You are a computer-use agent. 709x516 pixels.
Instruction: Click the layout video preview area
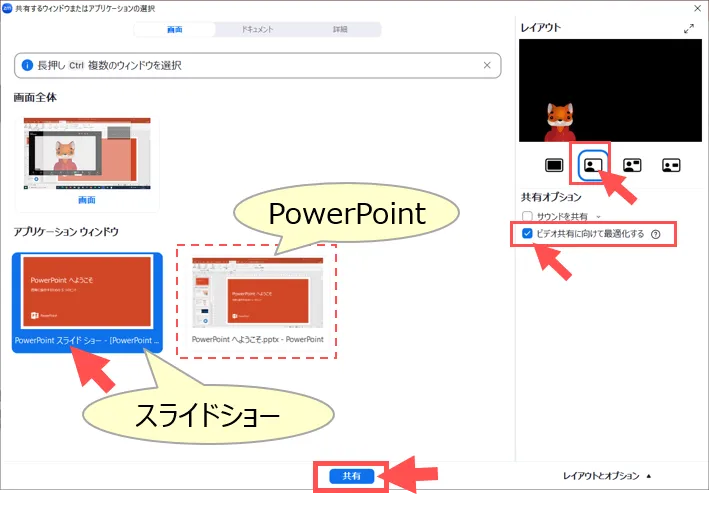[610, 90]
